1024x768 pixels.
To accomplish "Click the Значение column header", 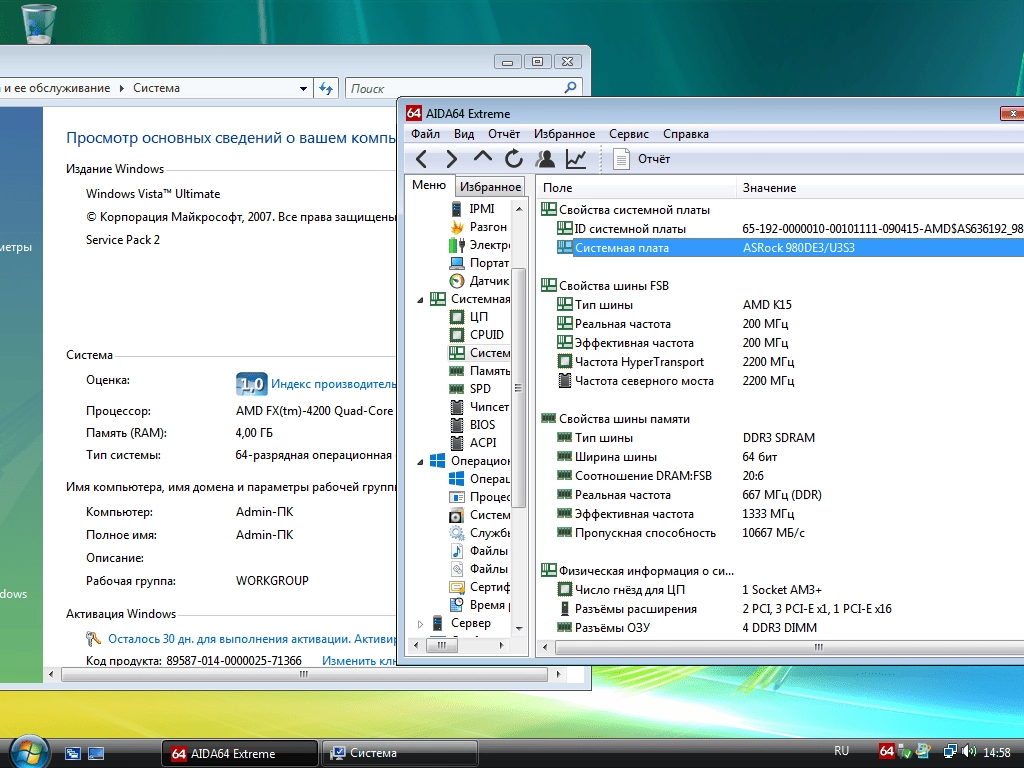I will (x=880, y=187).
